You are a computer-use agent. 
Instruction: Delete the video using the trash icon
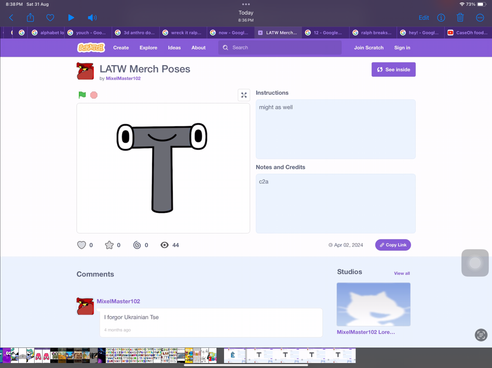[x=460, y=18]
